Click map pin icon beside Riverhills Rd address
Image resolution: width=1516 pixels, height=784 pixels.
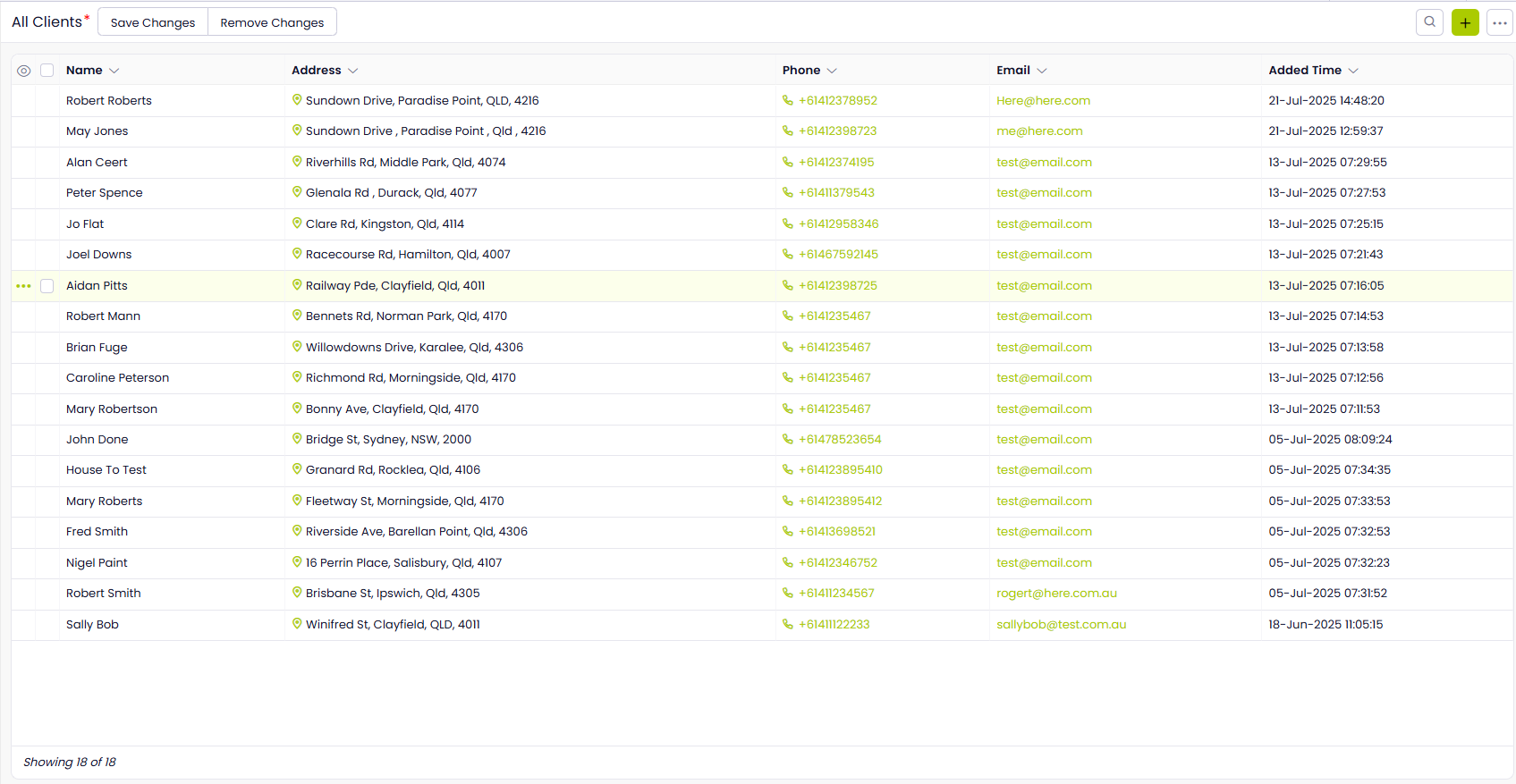pos(297,162)
